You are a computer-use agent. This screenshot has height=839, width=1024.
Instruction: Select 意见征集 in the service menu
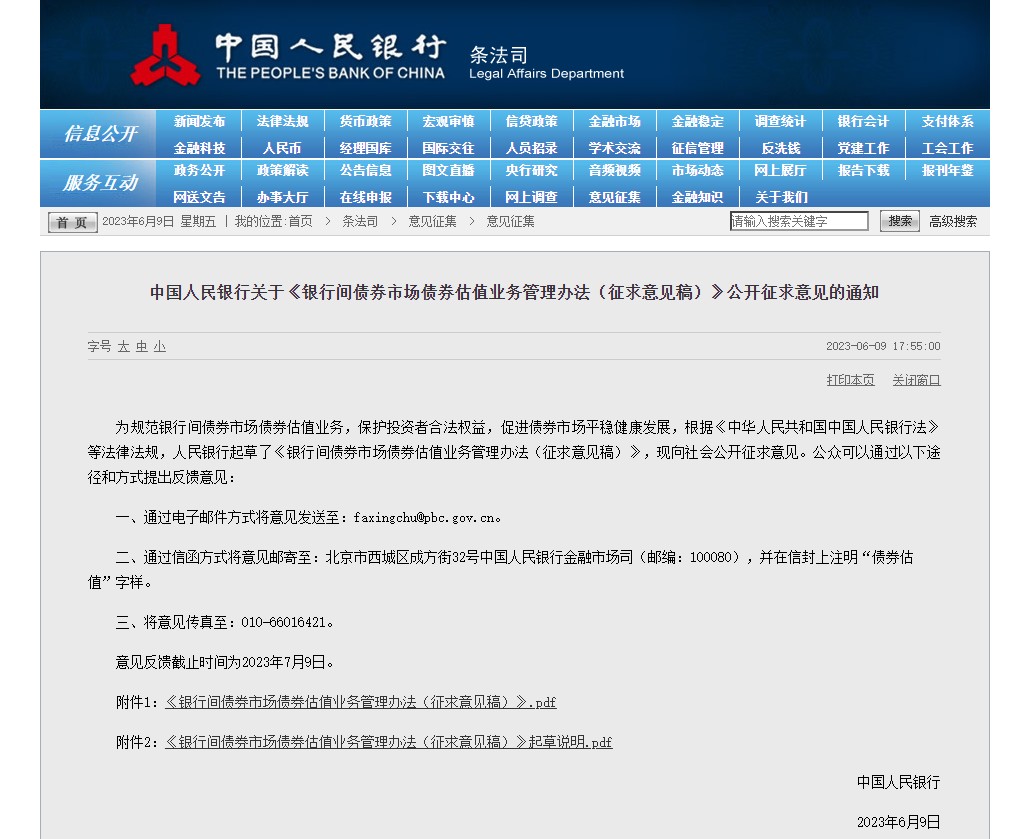pos(615,197)
